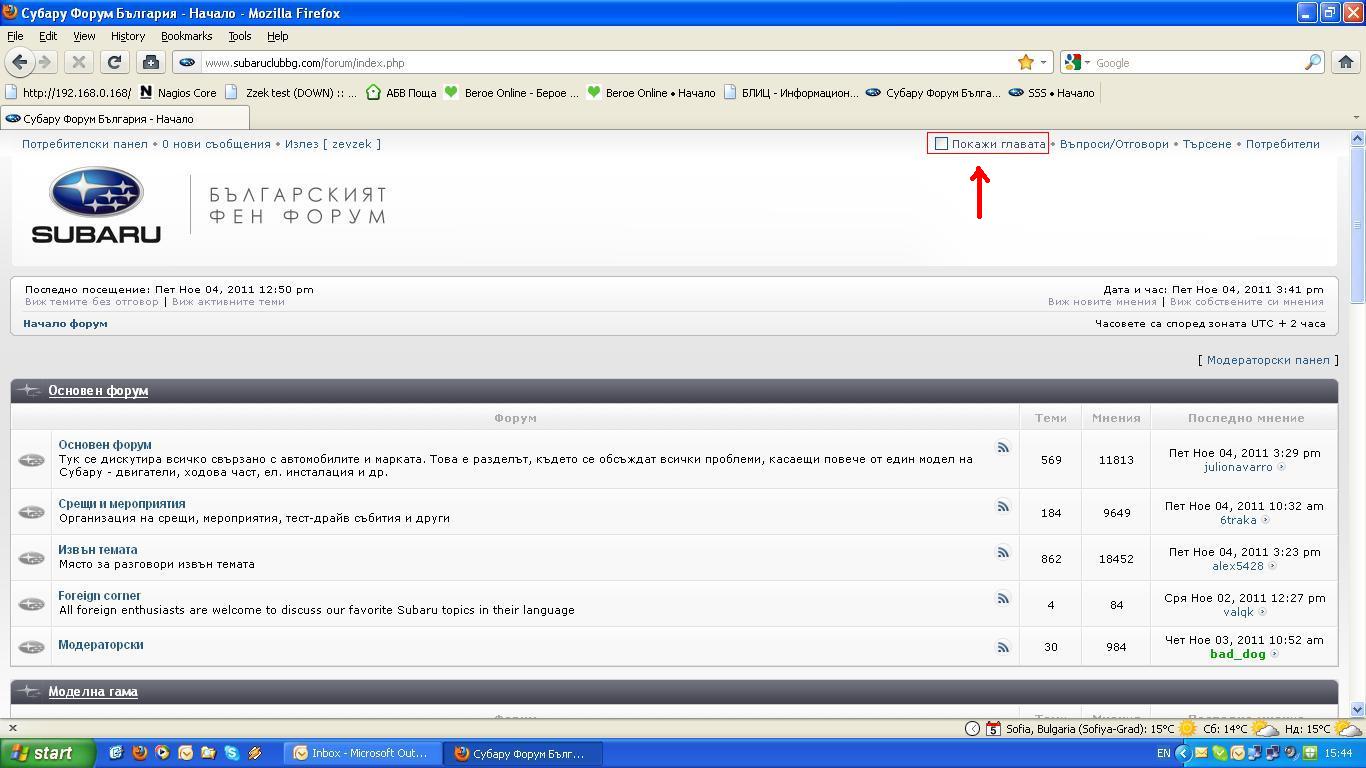
Task: Click the page vertical scrollbar thumb
Action: (x=1357, y=225)
